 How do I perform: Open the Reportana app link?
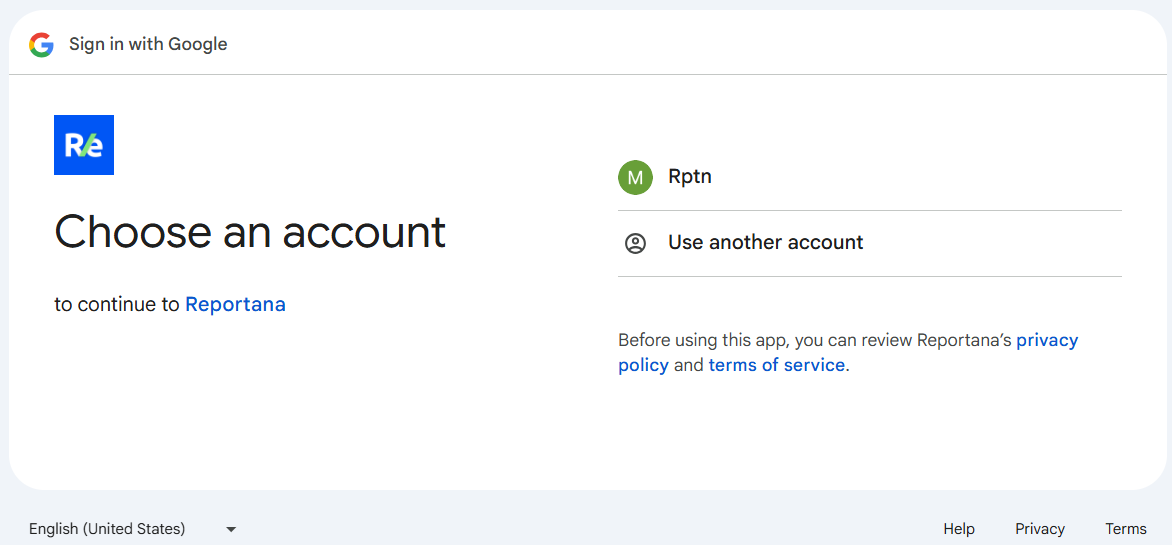235,304
